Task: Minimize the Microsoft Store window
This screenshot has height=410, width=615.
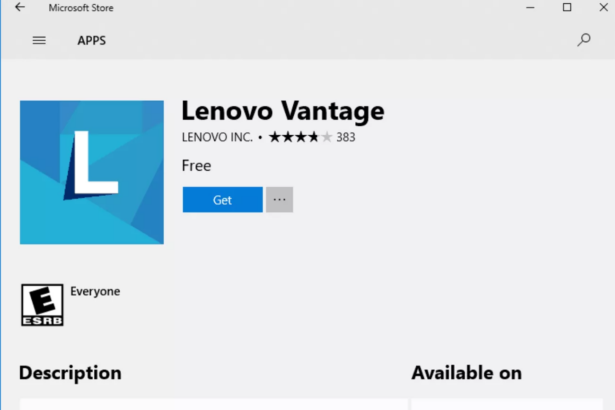Action: (x=530, y=7)
